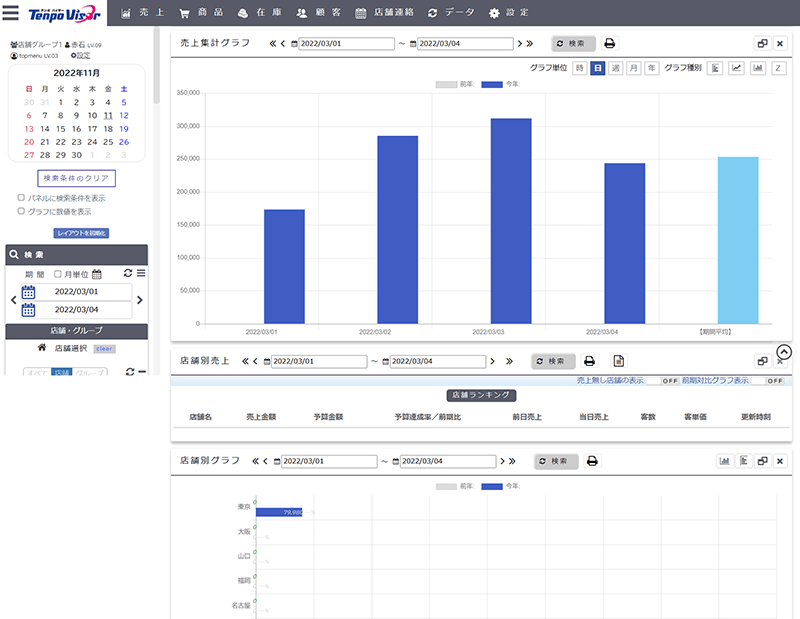The width and height of the screenshot is (800, 619).
Task: Advance search period with right arrow
Action: (140, 300)
